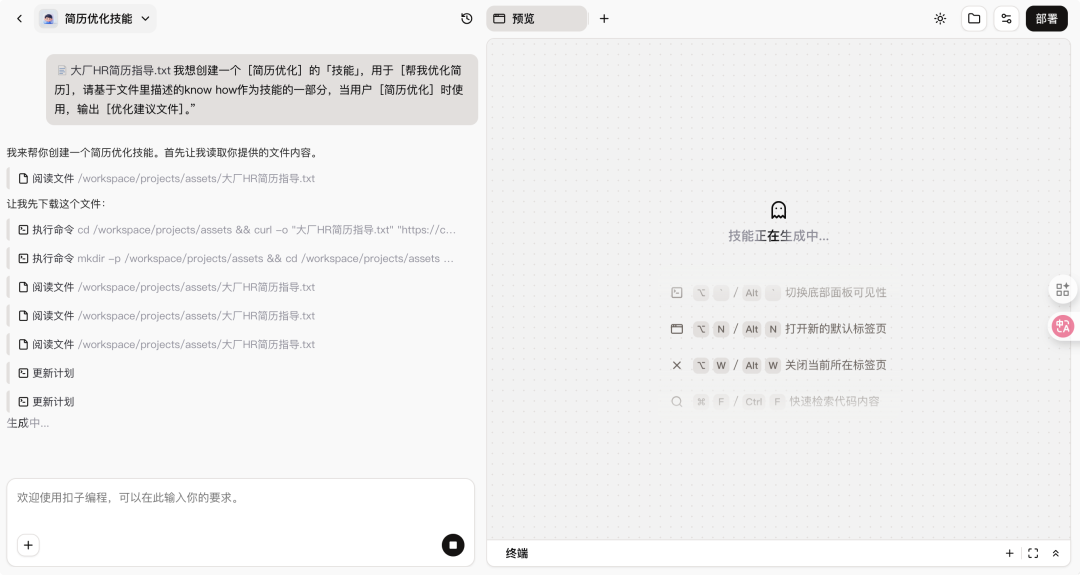
Task: Open the apps grid floating icon
Action: pos(1062,290)
